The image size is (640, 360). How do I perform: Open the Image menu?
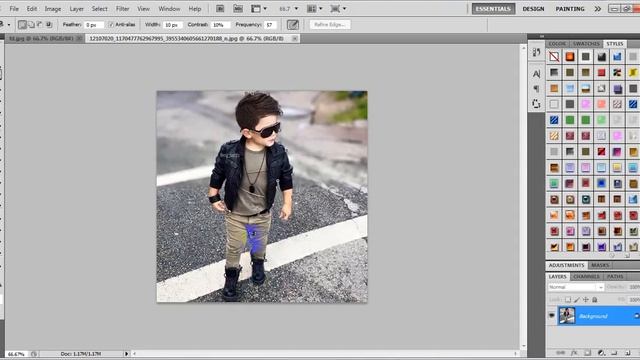pos(53,9)
